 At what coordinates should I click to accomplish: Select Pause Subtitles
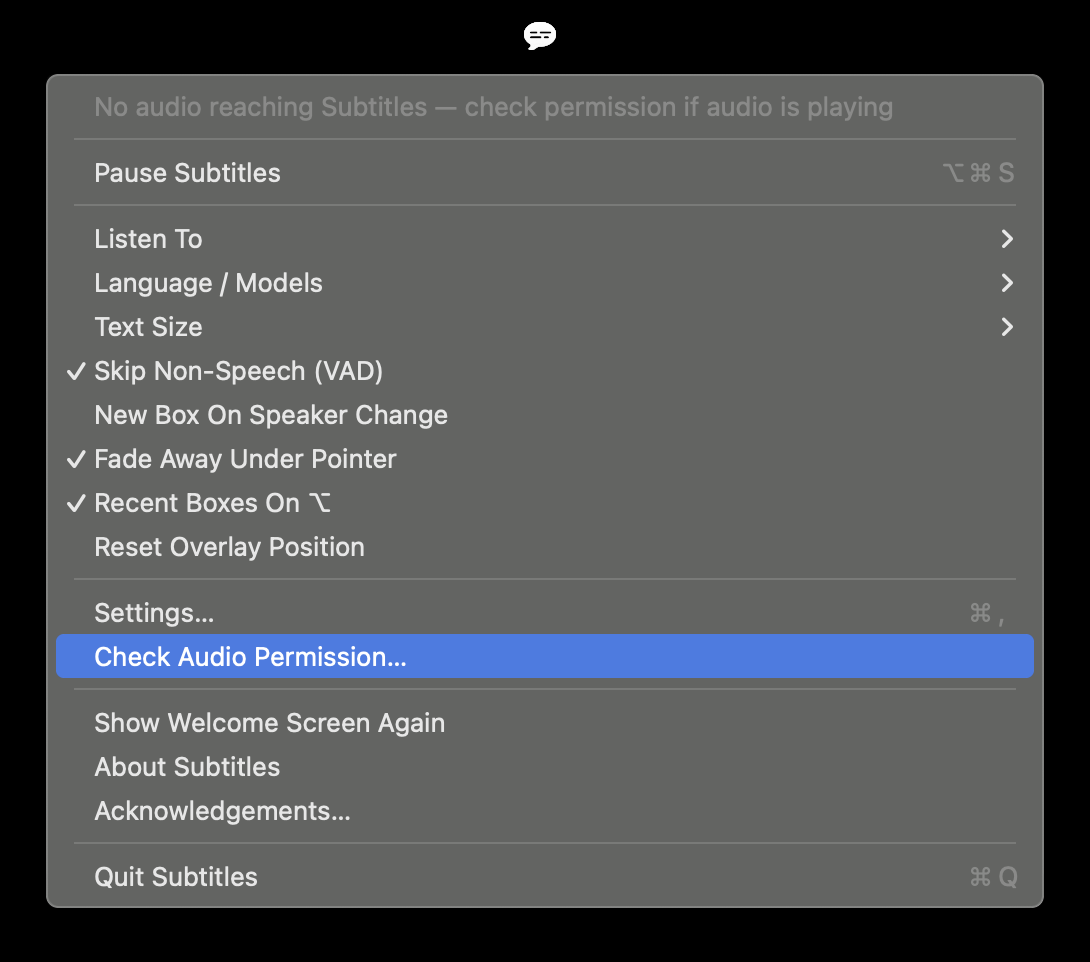545,173
